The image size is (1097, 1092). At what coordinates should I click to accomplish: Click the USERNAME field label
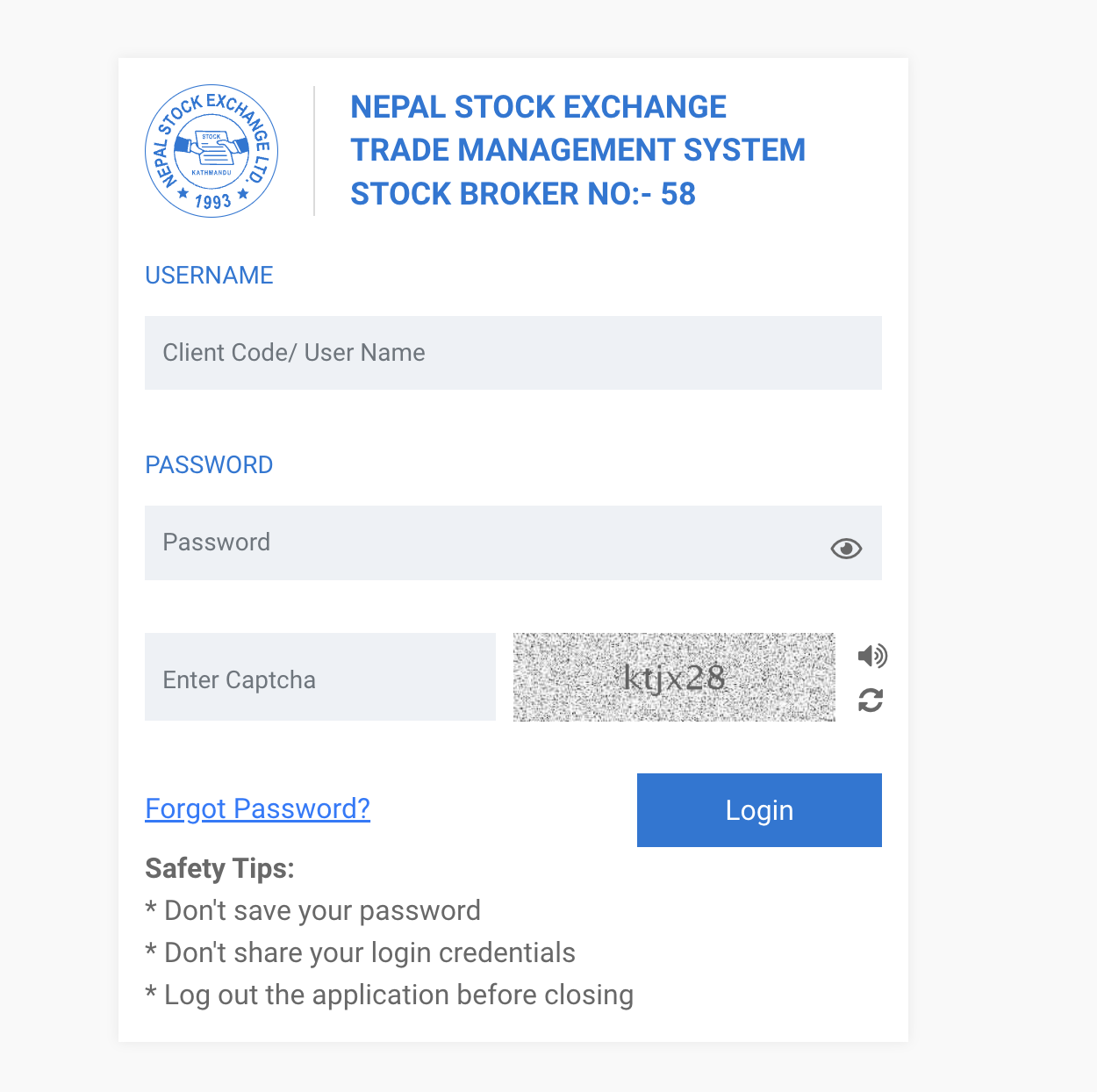tap(209, 276)
